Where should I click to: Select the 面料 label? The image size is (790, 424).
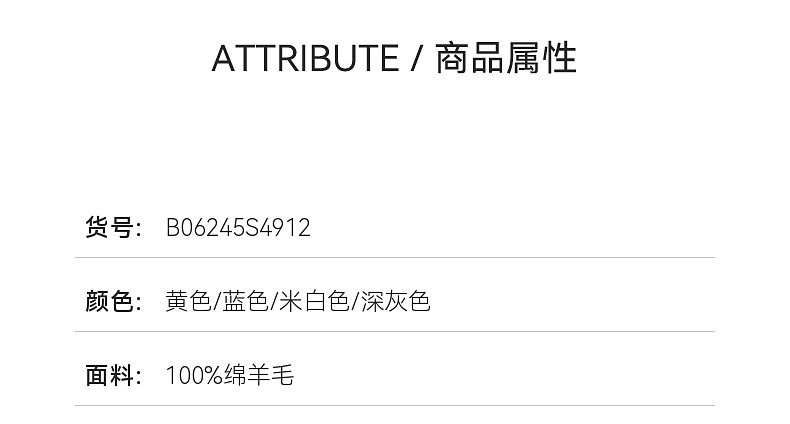[x=110, y=376]
